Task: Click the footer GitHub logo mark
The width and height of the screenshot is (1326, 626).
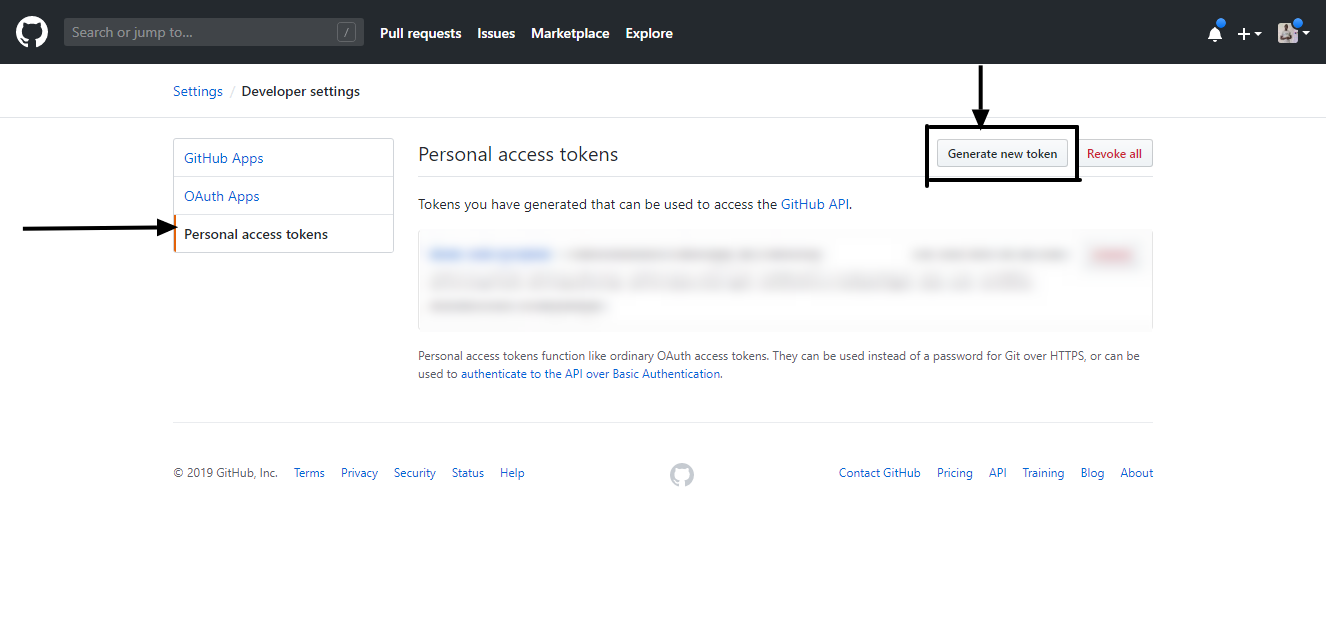Action: 681,474
